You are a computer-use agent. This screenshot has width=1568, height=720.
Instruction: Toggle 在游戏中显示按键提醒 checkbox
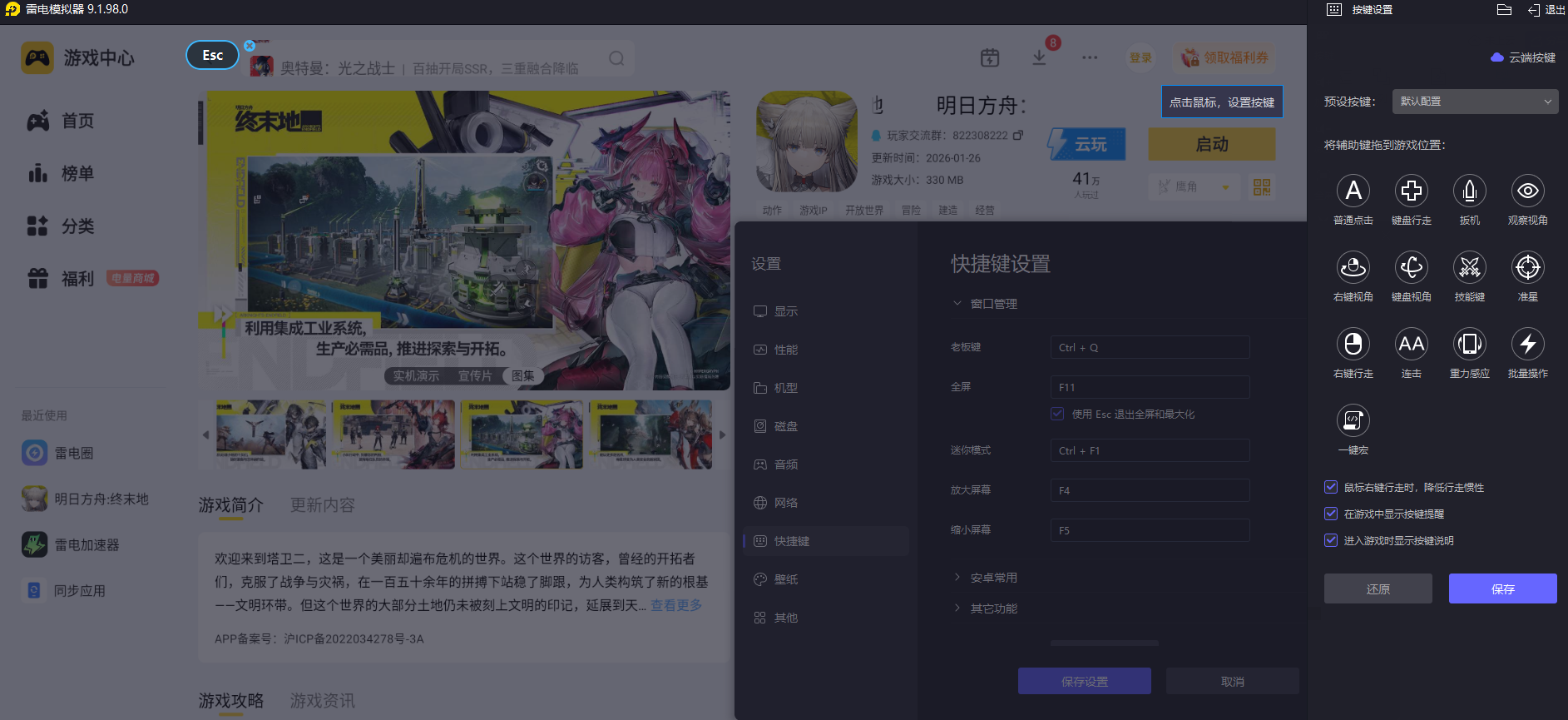tap(1331, 514)
